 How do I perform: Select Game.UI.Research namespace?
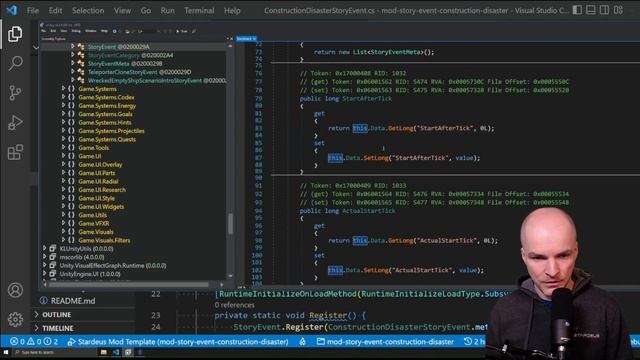(102, 190)
